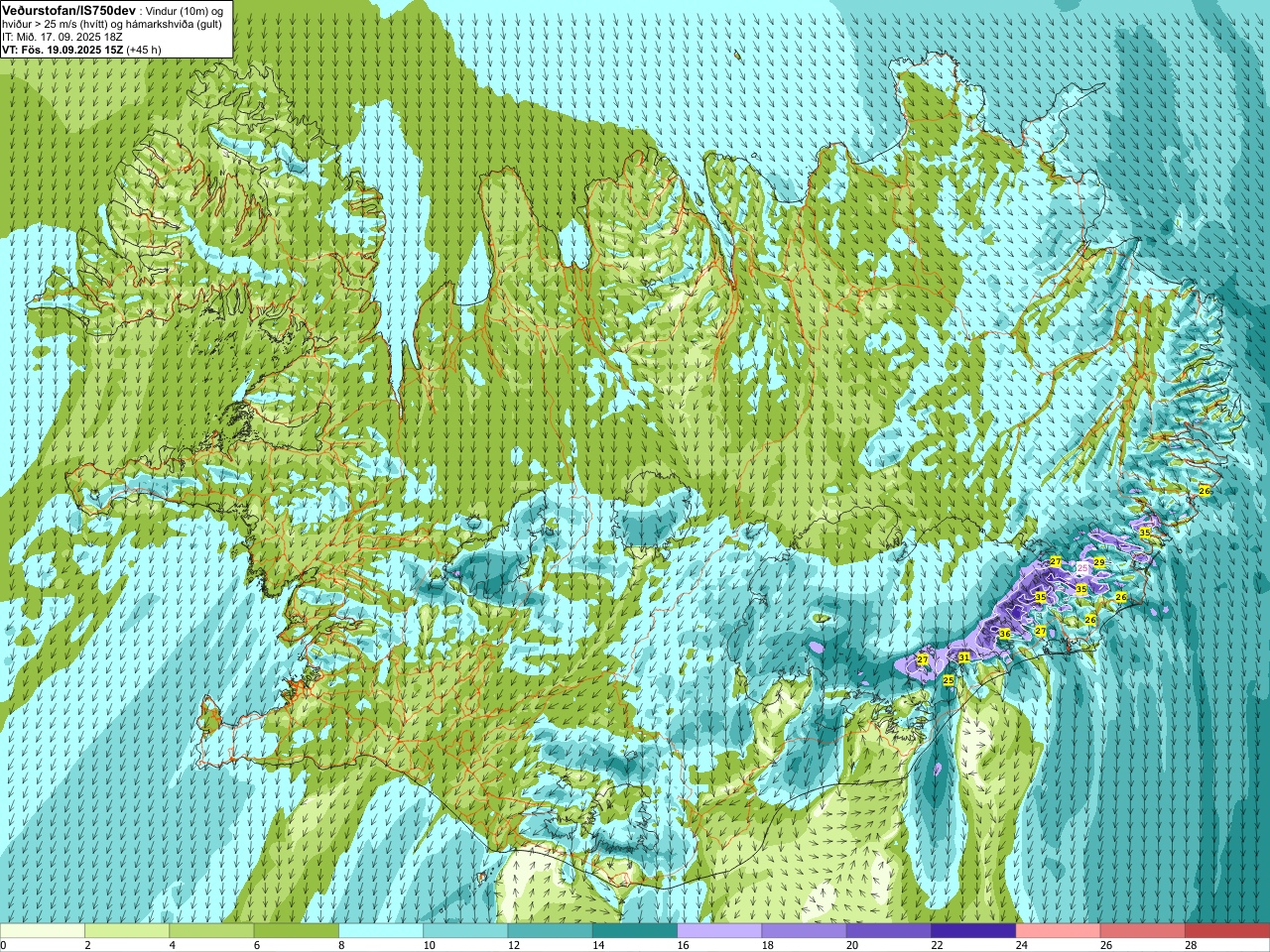
Task: Select the 2–4 m/s light green legend swatch
Action: (x=127, y=930)
